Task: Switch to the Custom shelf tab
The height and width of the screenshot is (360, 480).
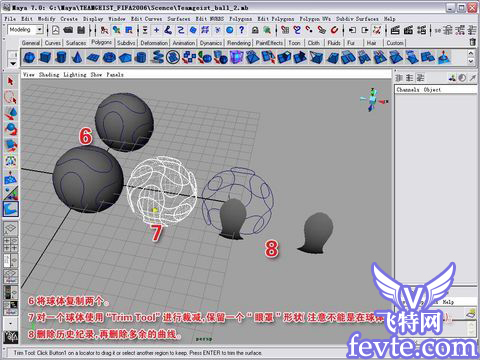Action: click(395, 43)
